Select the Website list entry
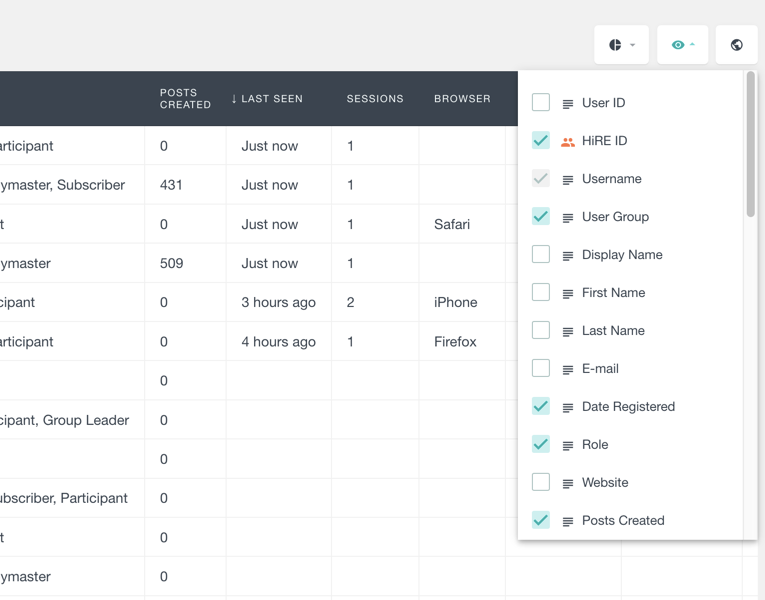This screenshot has width=765, height=600. pyautogui.click(x=605, y=482)
